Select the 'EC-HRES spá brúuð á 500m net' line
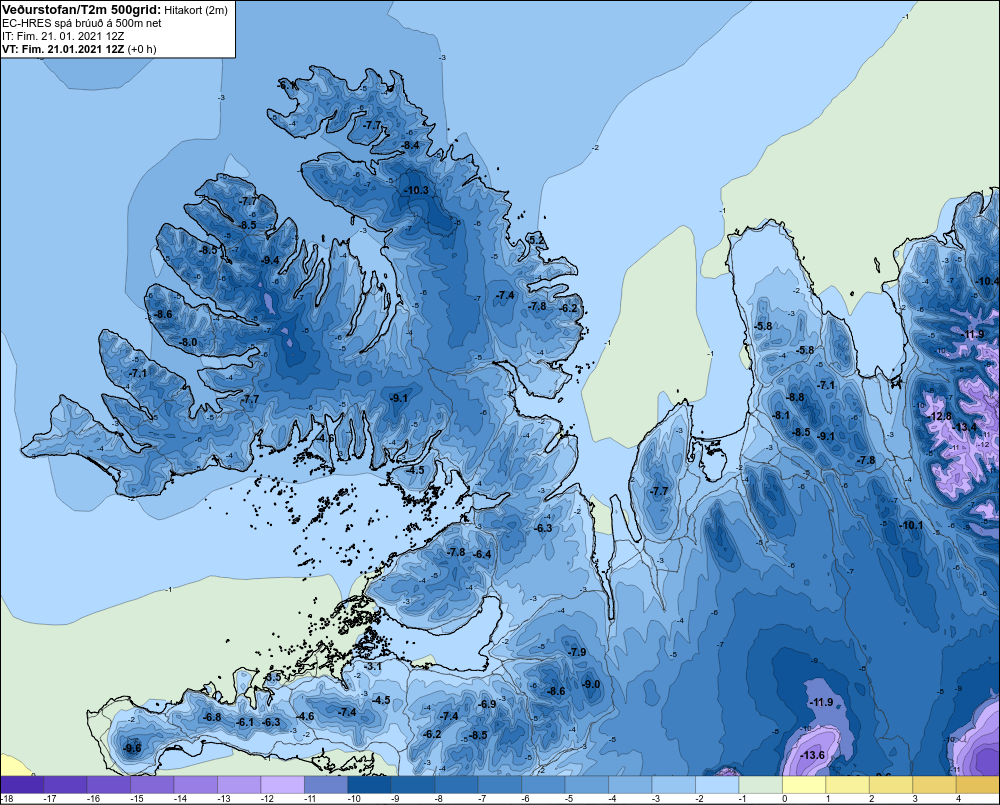This screenshot has width=1000, height=805. pos(82,23)
